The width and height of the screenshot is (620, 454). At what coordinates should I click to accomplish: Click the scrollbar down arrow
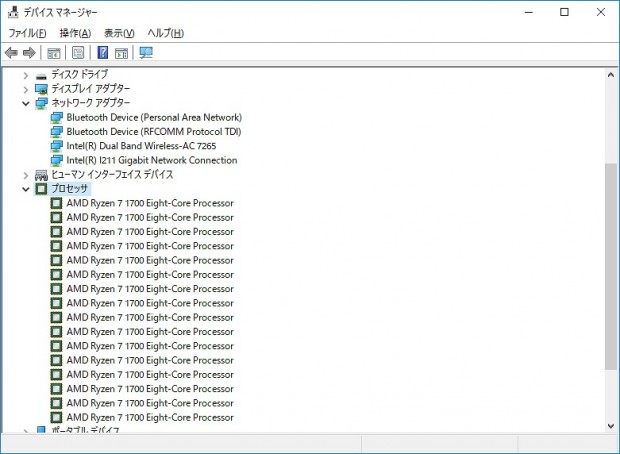pyautogui.click(x=611, y=426)
